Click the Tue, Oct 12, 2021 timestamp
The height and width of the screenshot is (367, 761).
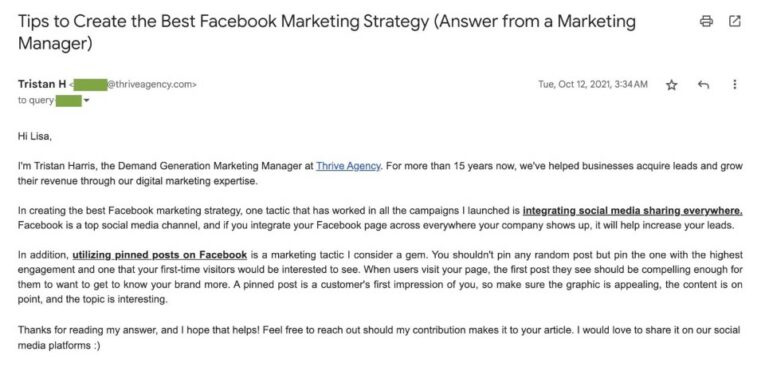click(593, 84)
